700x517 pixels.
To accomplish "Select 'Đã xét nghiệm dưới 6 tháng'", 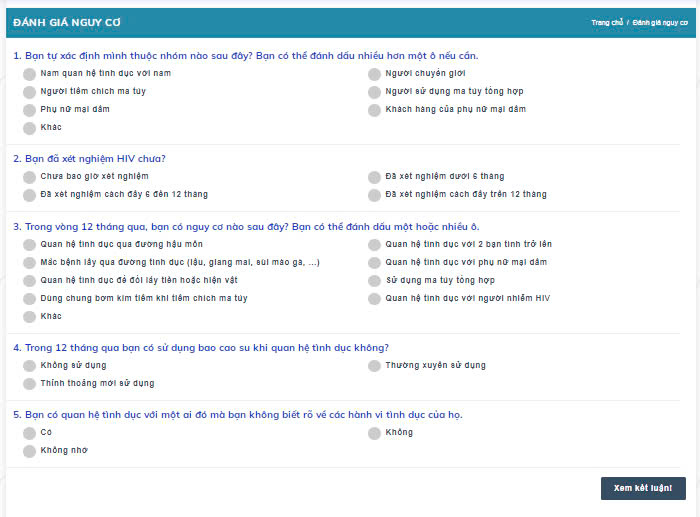I will point(374,177).
